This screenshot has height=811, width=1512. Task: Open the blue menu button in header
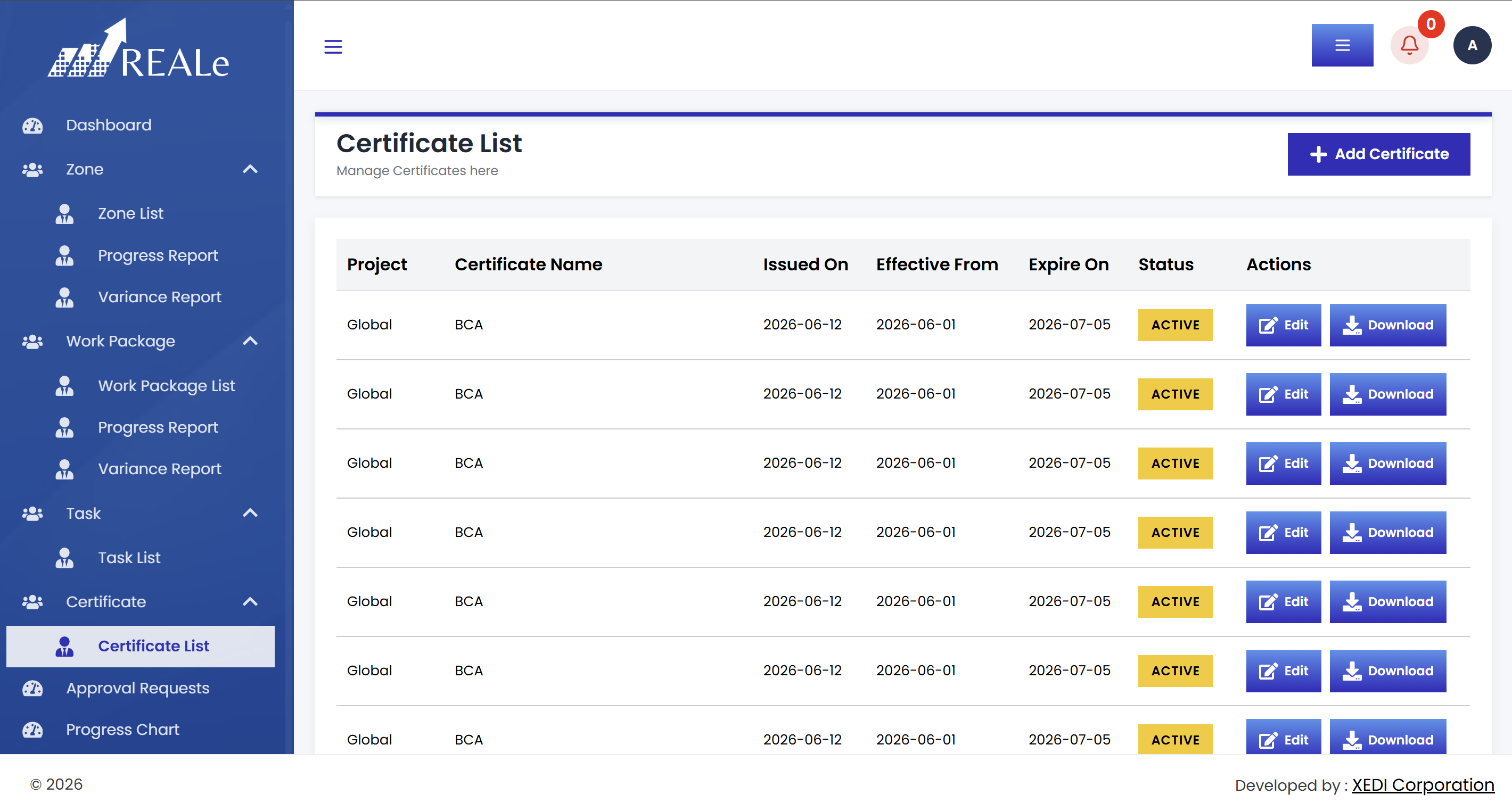pyautogui.click(x=1342, y=45)
